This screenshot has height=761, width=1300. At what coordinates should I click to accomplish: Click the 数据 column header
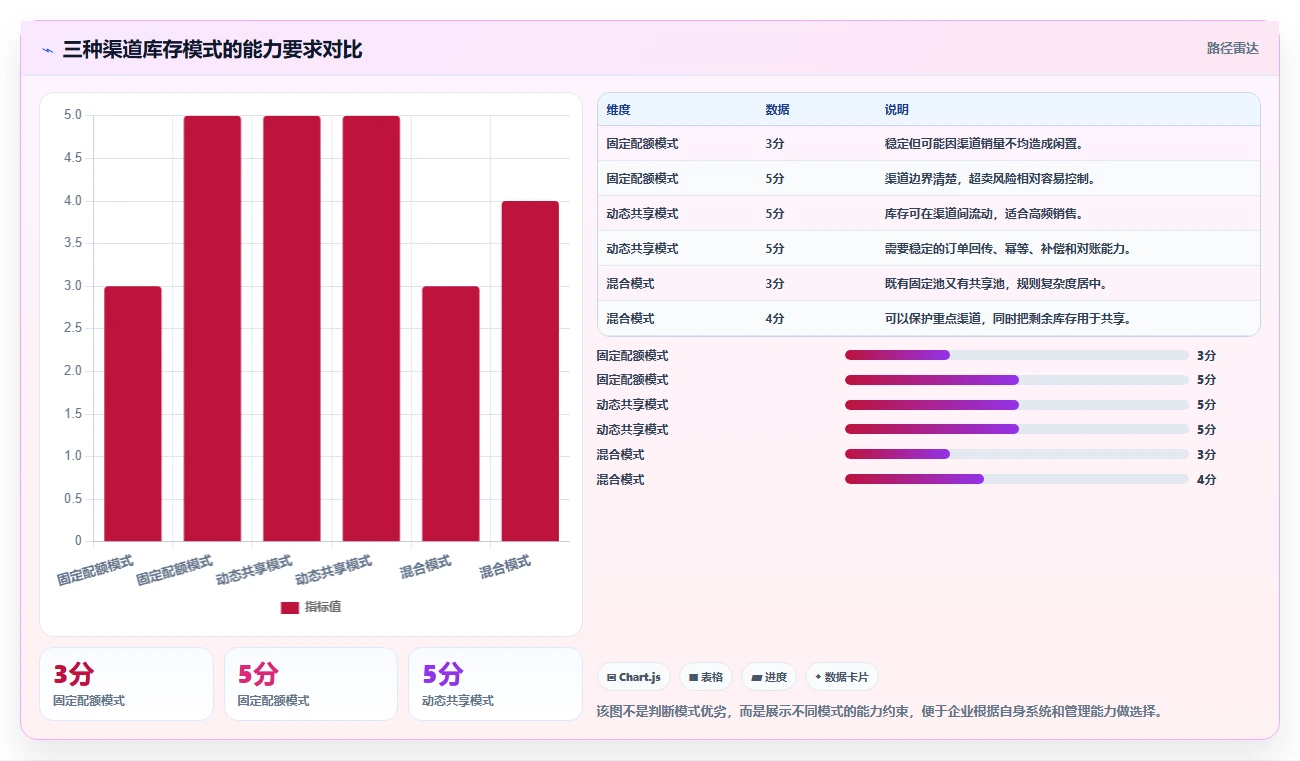[x=777, y=109]
